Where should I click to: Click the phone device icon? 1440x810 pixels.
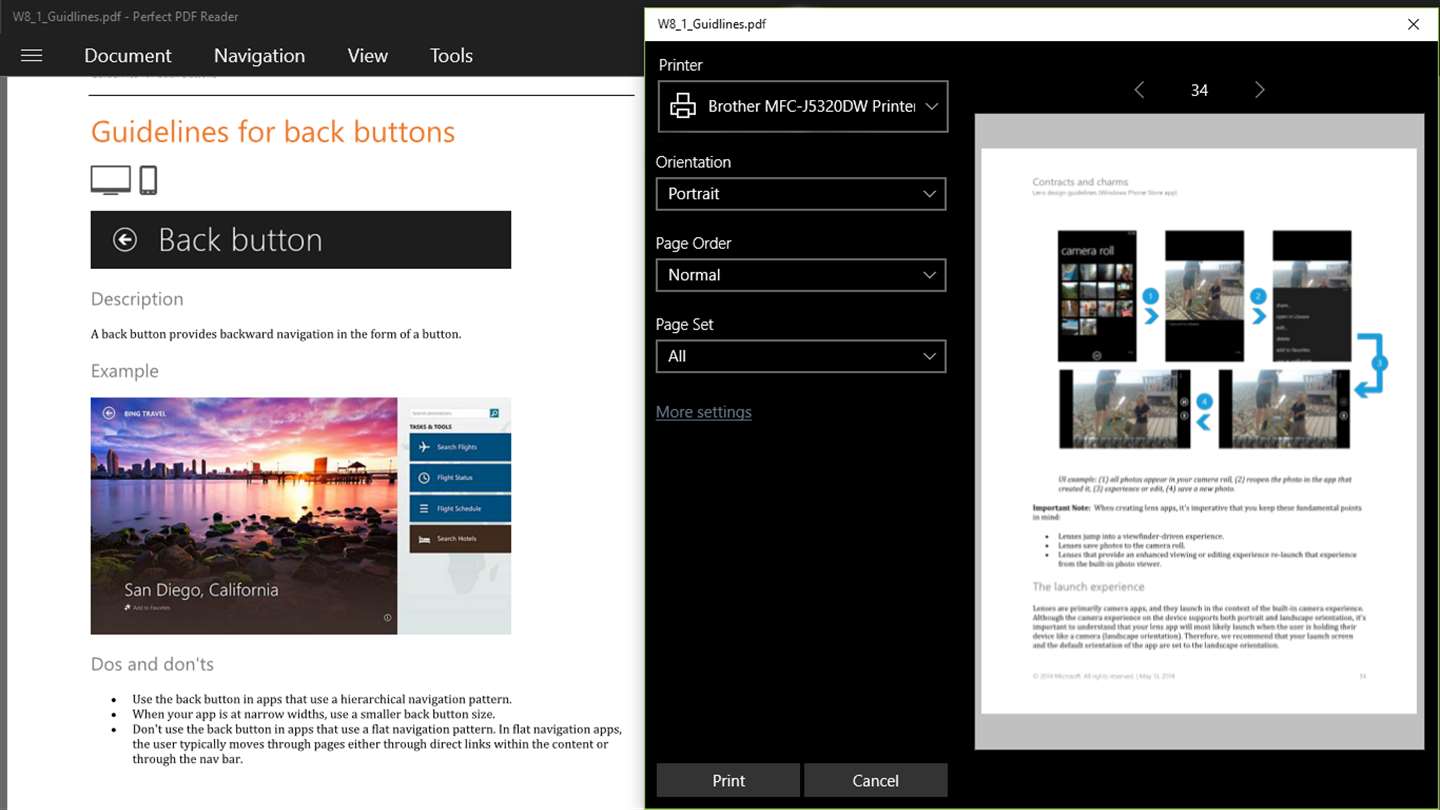point(148,180)
